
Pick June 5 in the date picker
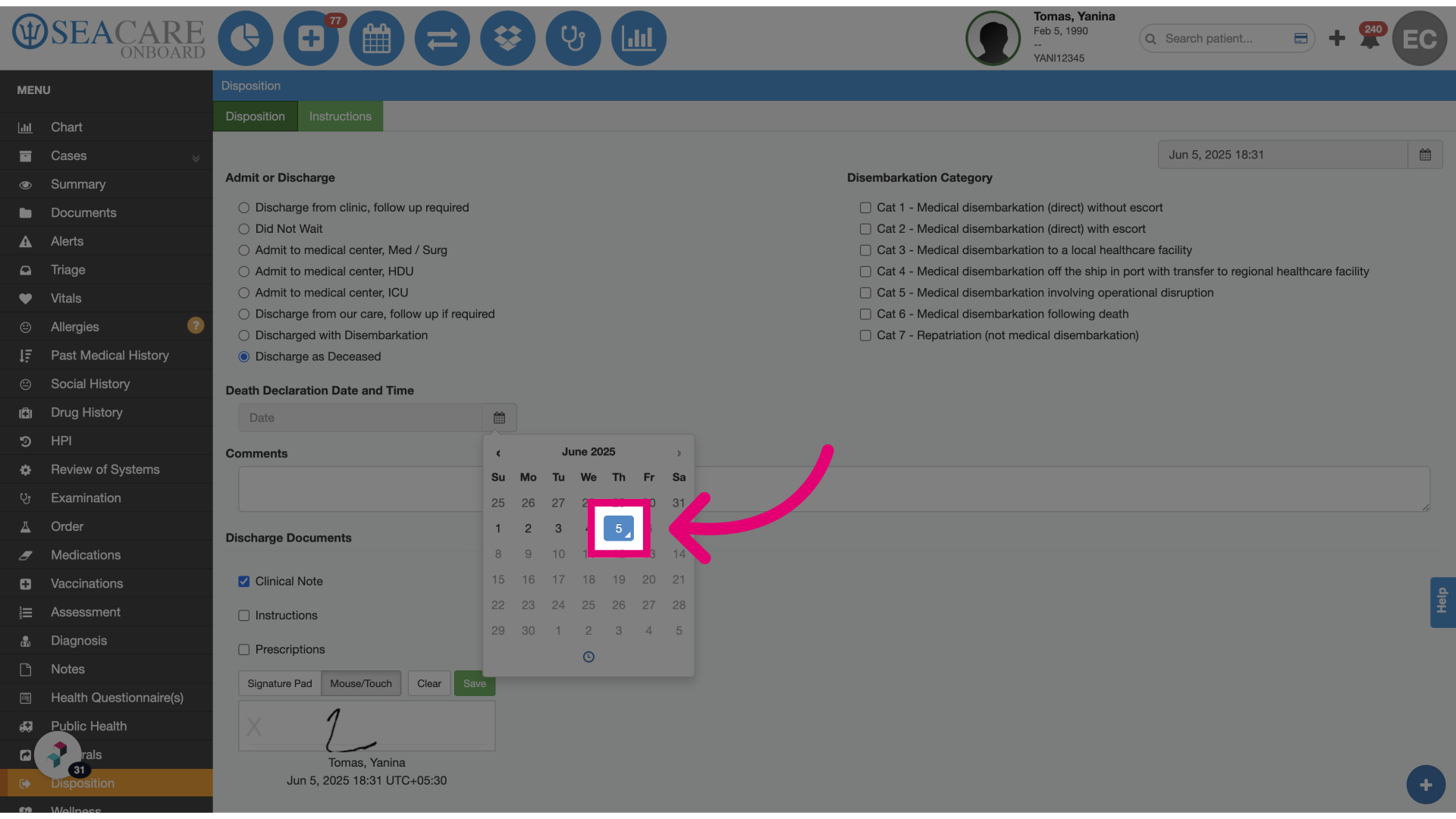pos(619,529)
